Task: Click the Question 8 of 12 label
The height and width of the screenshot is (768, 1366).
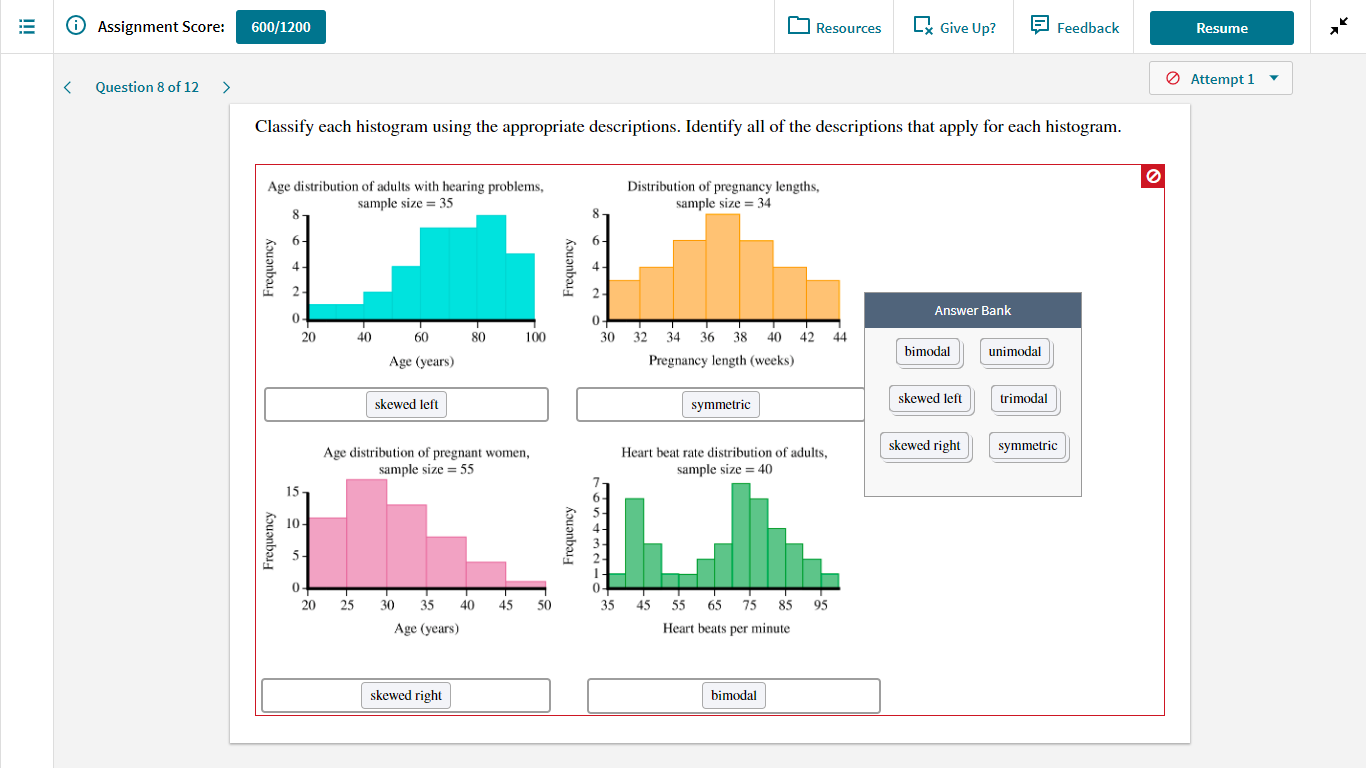Action: click(147, 87)
